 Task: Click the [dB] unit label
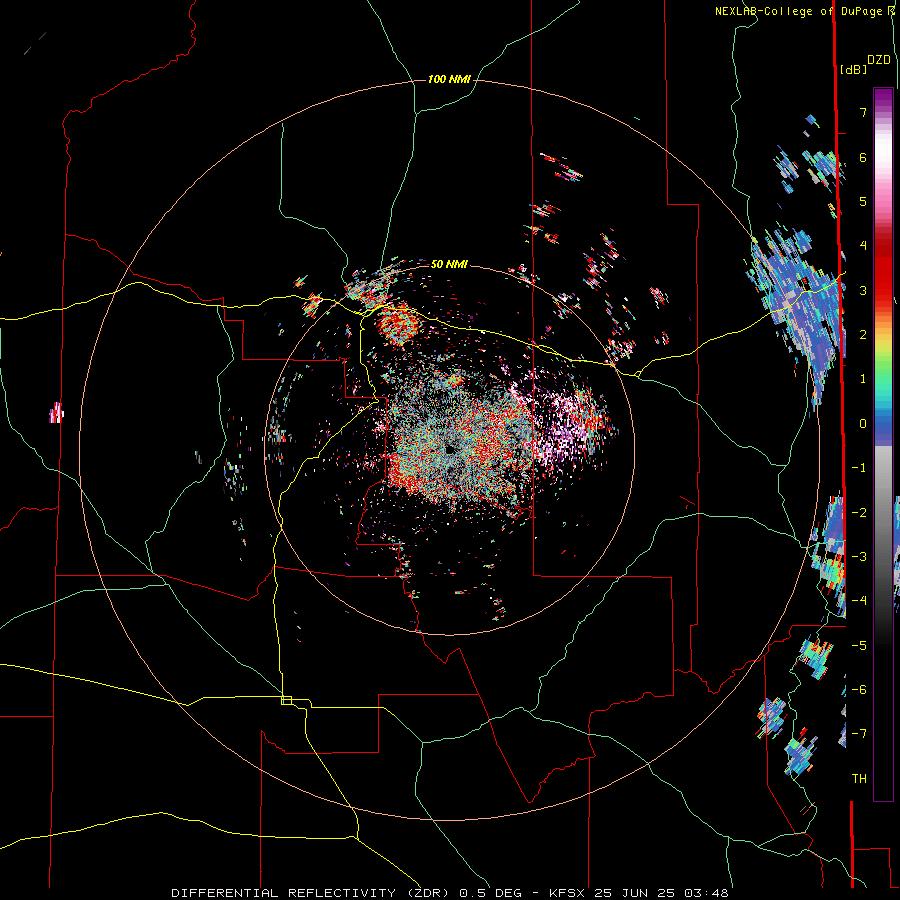[x=854, y=69]
